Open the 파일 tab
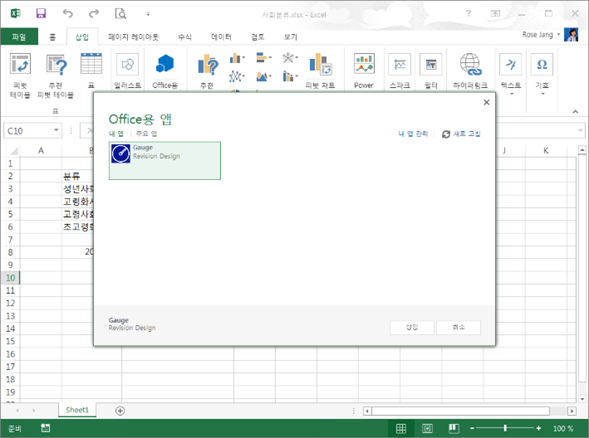The width and height of the screenshot is (589, 438). 19,36
